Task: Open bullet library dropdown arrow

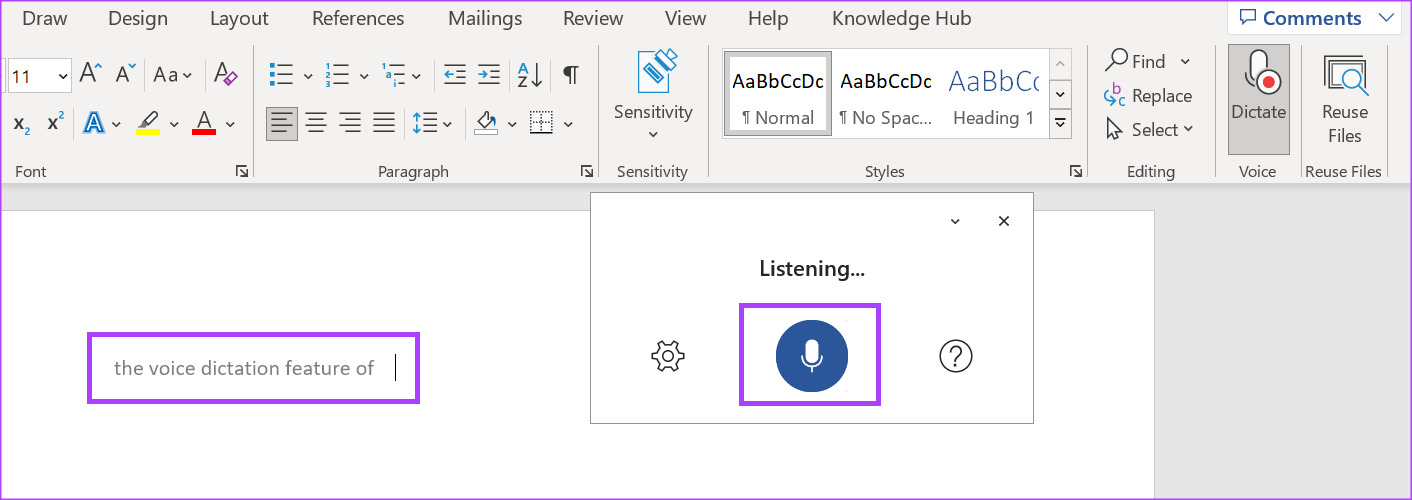Action: point(308,75)
